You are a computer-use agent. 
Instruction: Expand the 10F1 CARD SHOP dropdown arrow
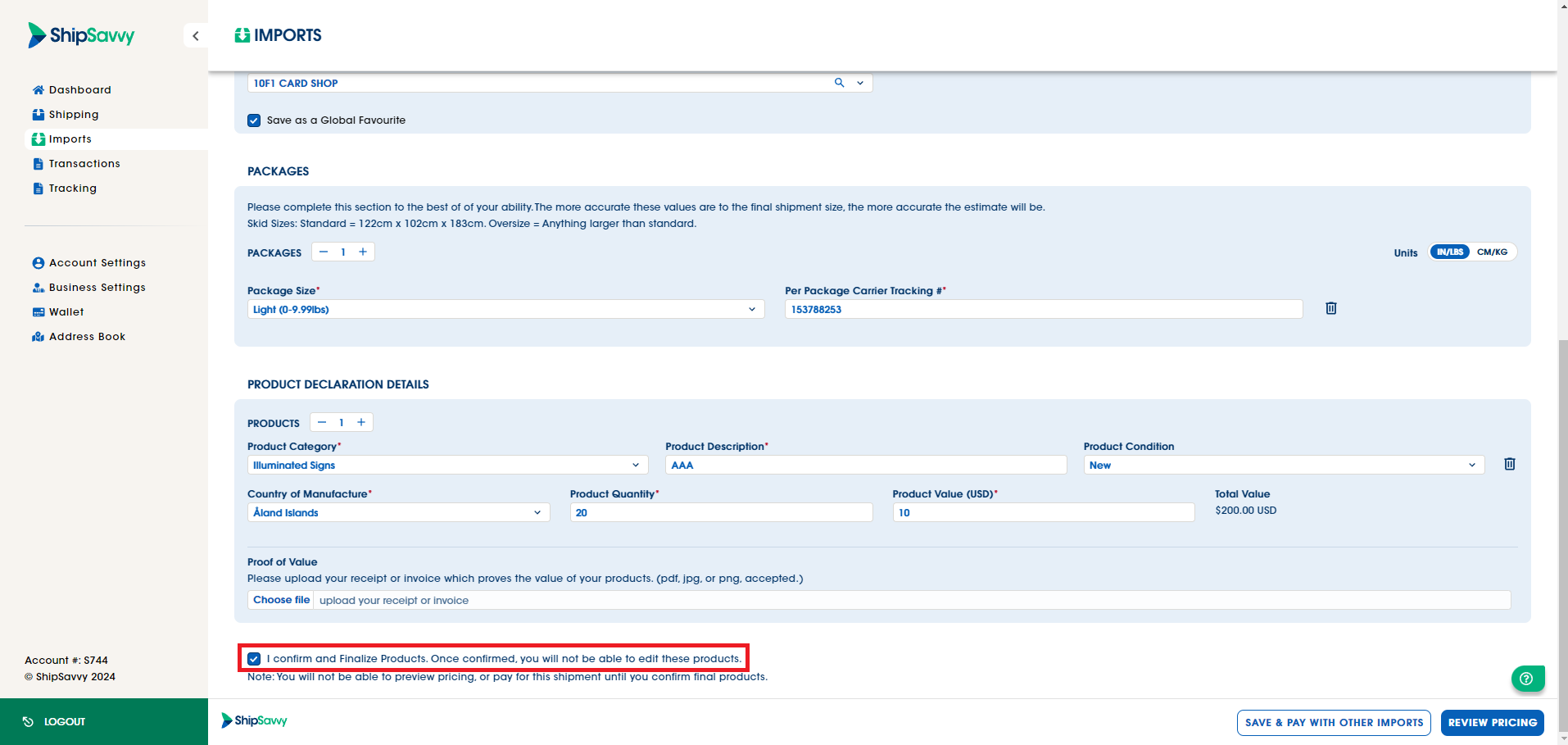(x=860, y=83)
